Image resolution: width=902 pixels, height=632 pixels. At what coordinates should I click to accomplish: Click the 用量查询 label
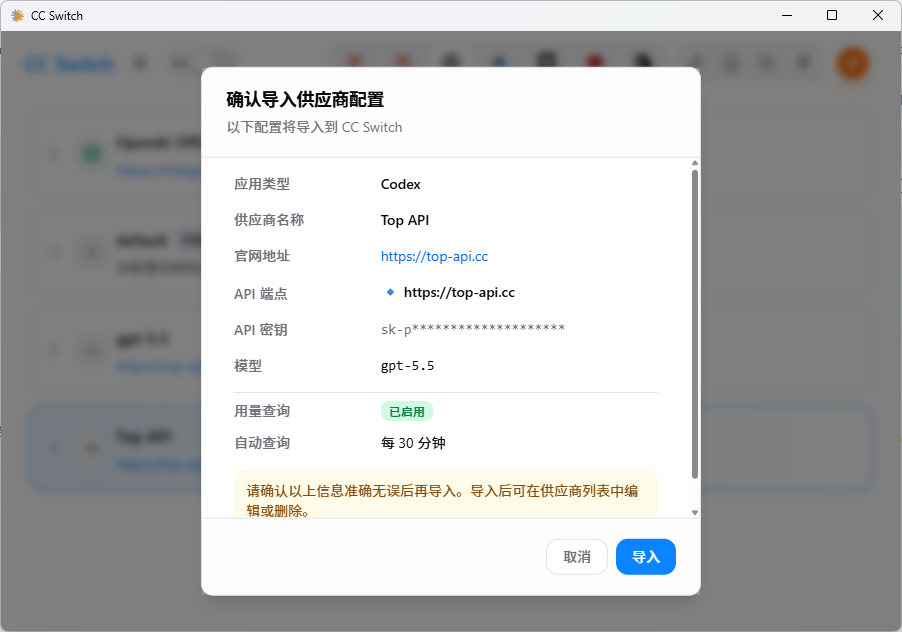coord(262,411)
